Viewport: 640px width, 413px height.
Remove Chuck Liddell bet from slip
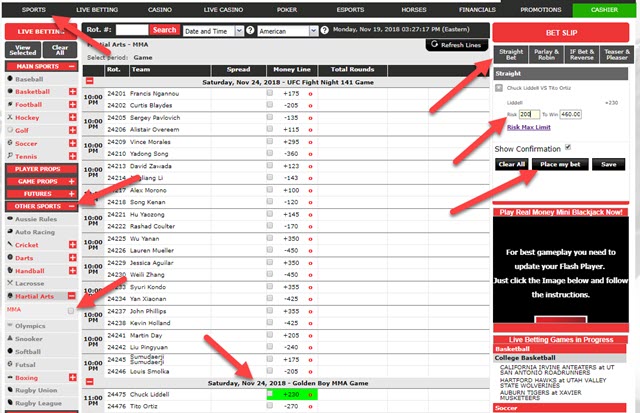(x=501, y=88)
